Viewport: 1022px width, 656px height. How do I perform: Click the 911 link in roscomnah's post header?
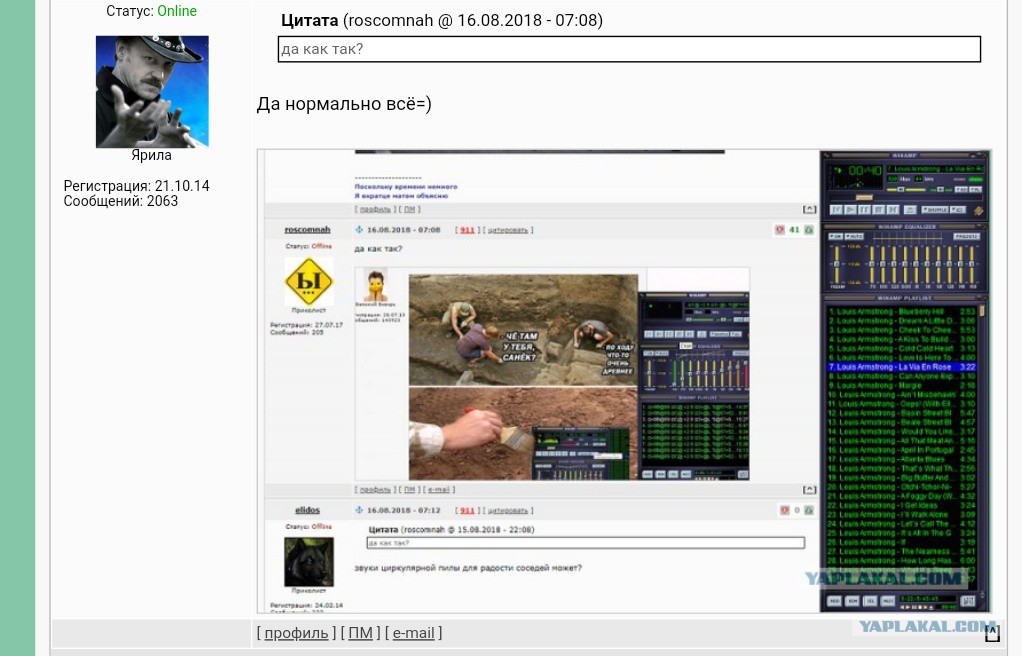pyautogui.click(x=467, y=230)
